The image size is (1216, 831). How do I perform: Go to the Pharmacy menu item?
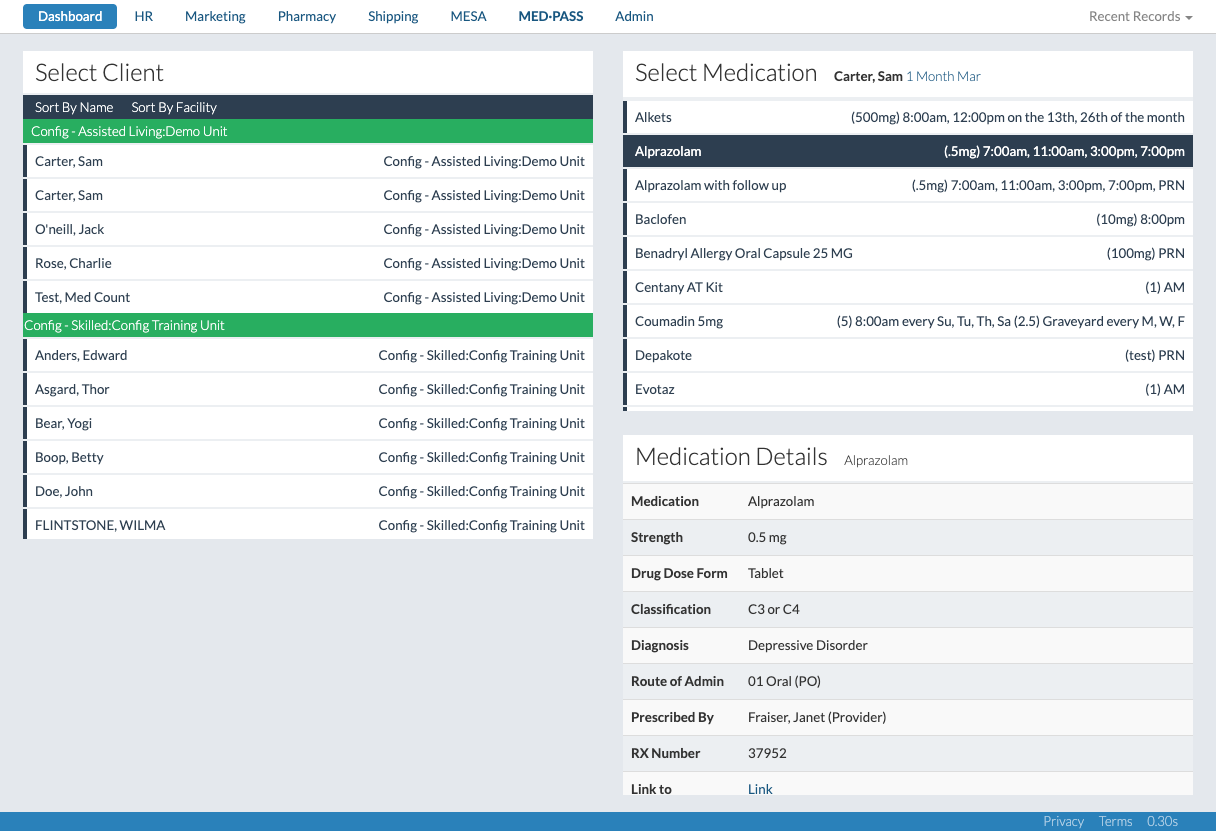(306, 17)
